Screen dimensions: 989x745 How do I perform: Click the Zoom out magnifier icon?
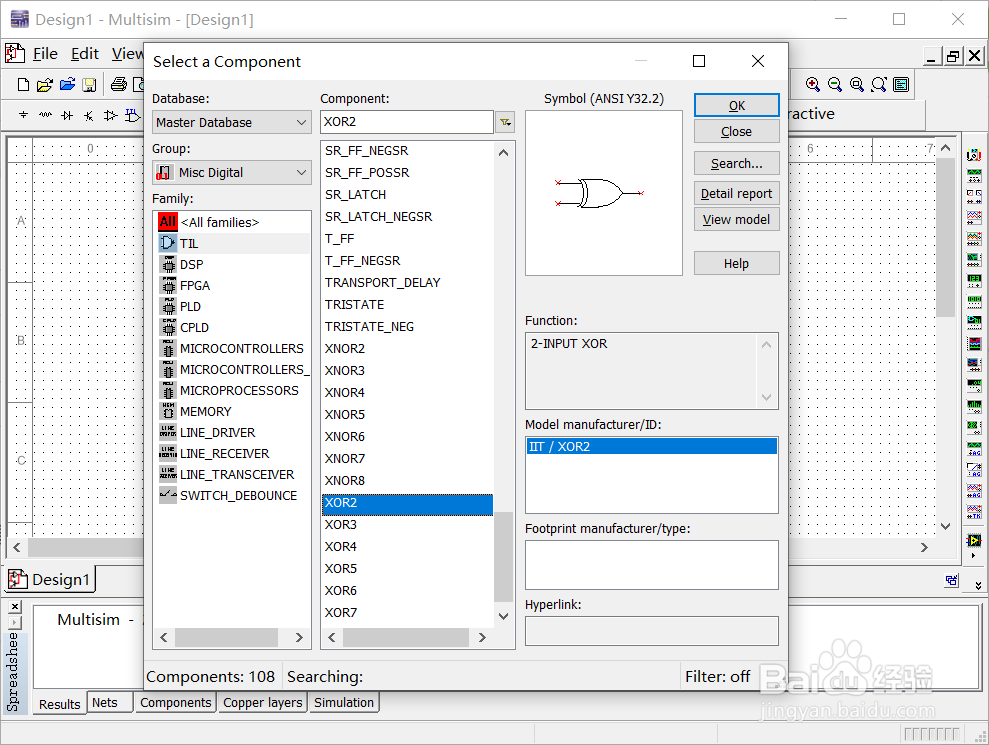coord(834,85)
